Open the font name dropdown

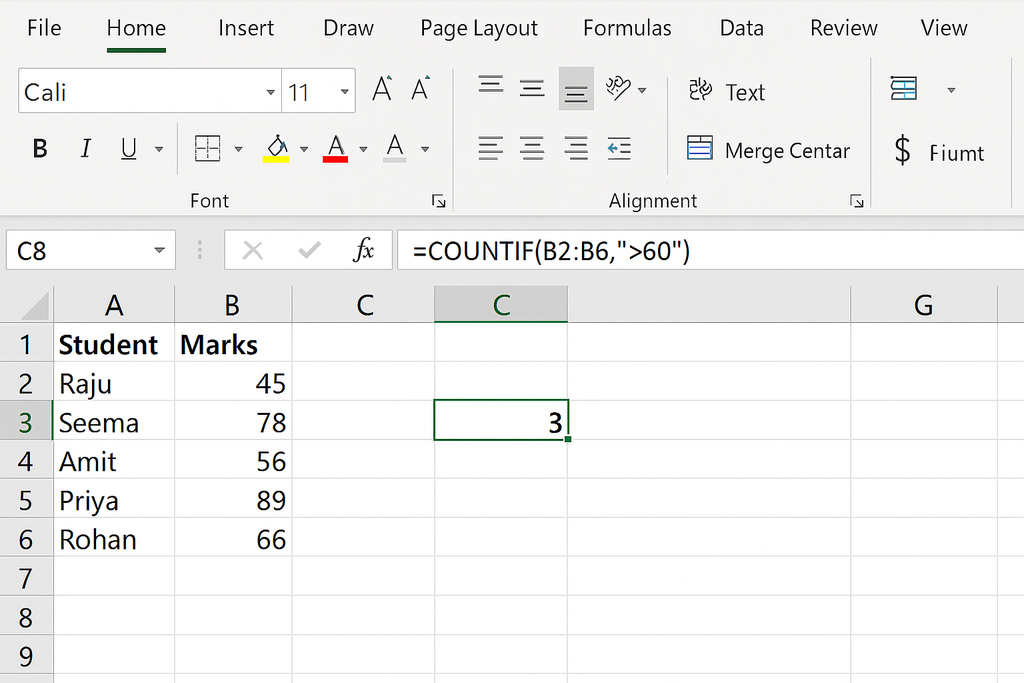(270, 90)
